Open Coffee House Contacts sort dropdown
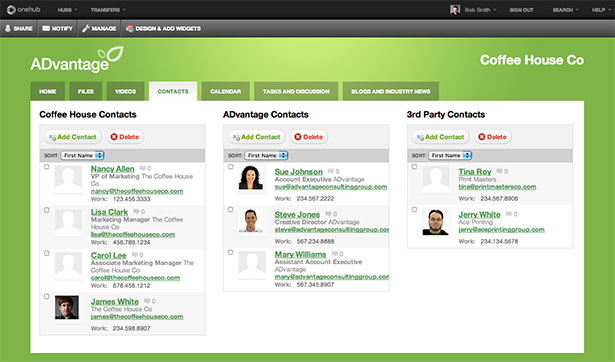This screenshot has width=615, height=362. pos(82,155)
